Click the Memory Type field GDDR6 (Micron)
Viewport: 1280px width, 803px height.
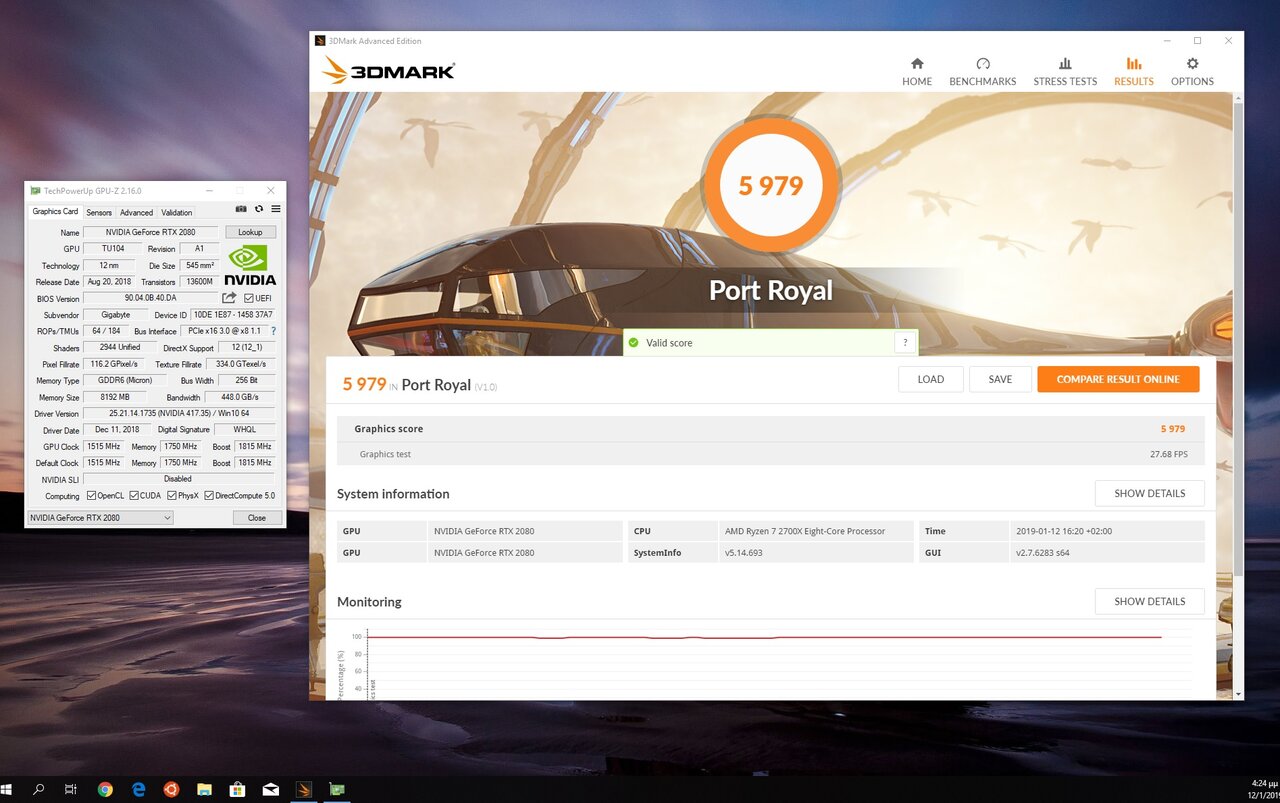[125, 380]
